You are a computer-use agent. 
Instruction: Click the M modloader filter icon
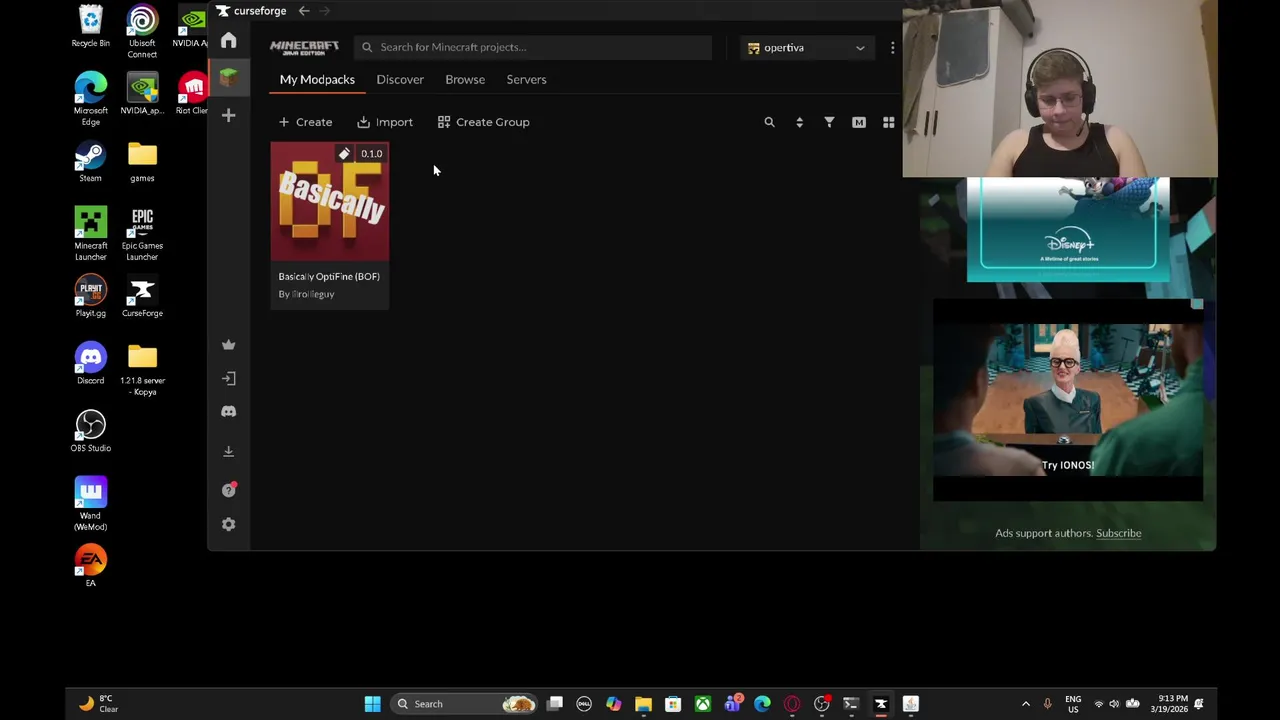(859, 122)
